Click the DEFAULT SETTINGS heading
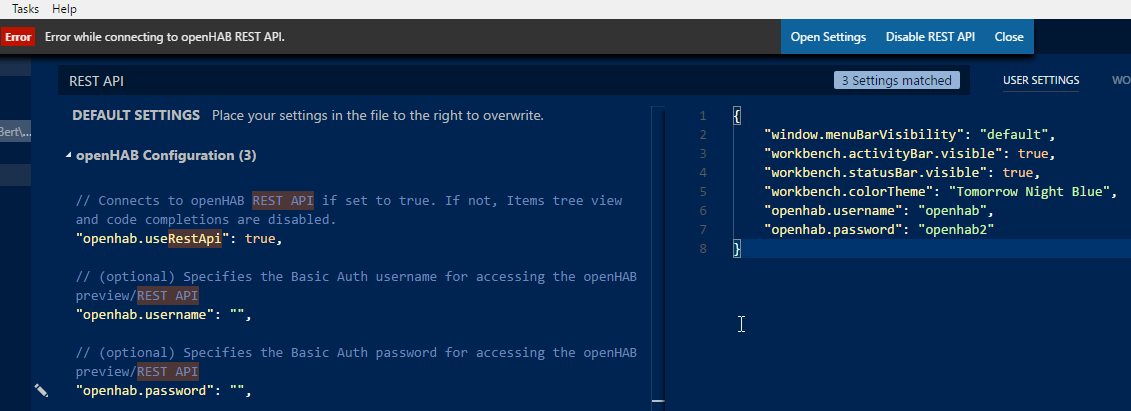The height and width of the screenshot is (411, 1131). 136,115
